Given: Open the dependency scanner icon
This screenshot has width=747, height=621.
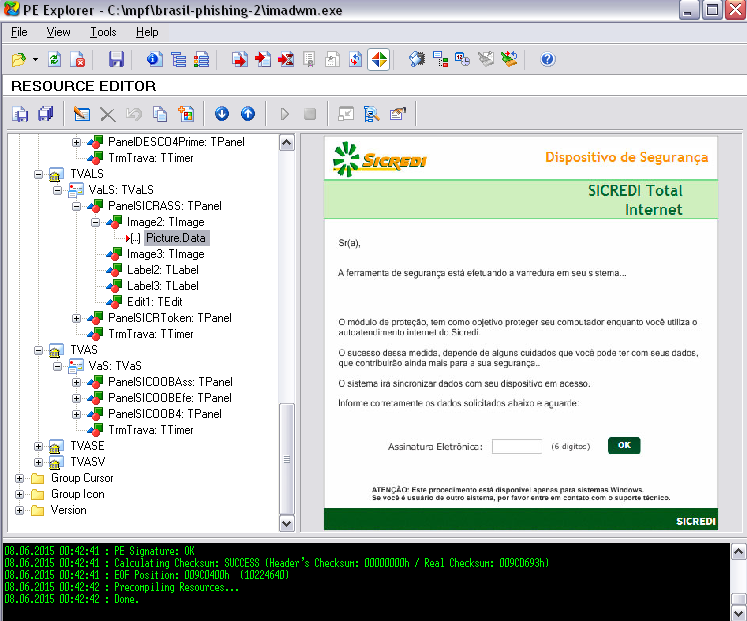Looking at the screenshot, I should [x=440, y=60].
